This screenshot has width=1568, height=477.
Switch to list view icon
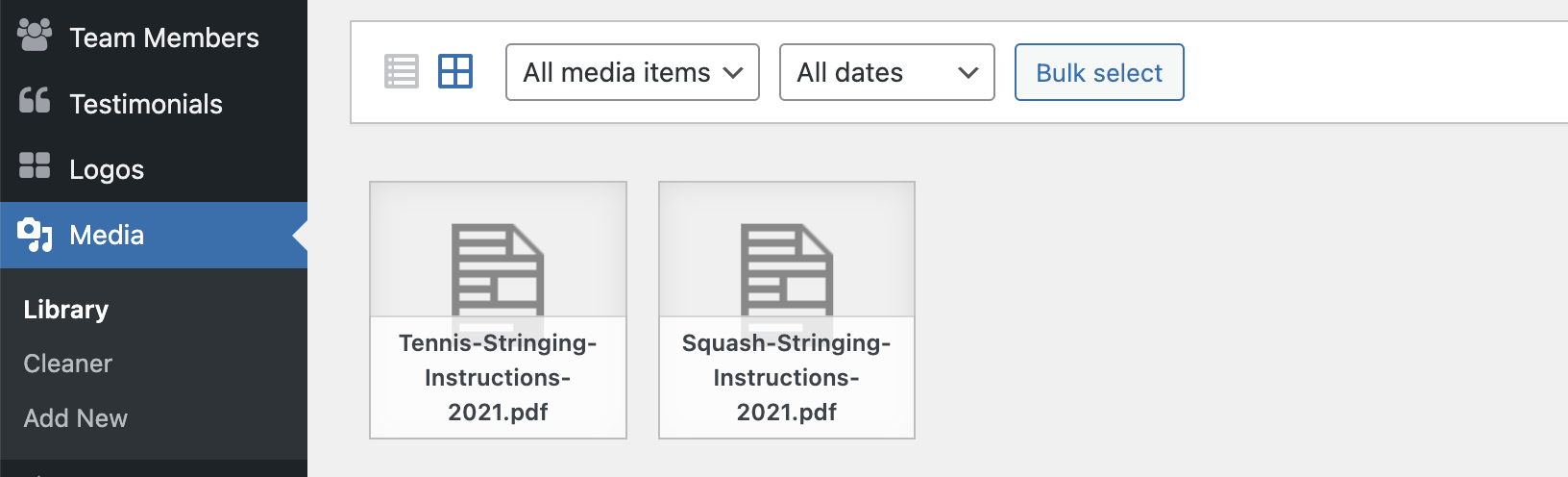[x=402, y=72]
